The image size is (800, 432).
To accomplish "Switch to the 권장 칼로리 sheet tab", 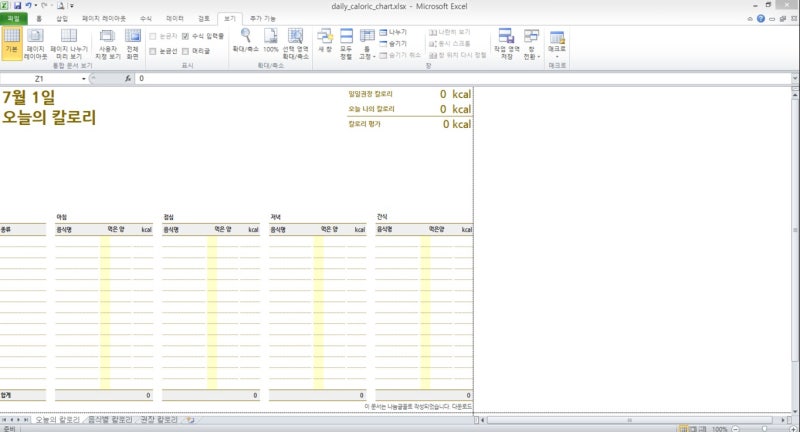I will (x=159, y=420).
